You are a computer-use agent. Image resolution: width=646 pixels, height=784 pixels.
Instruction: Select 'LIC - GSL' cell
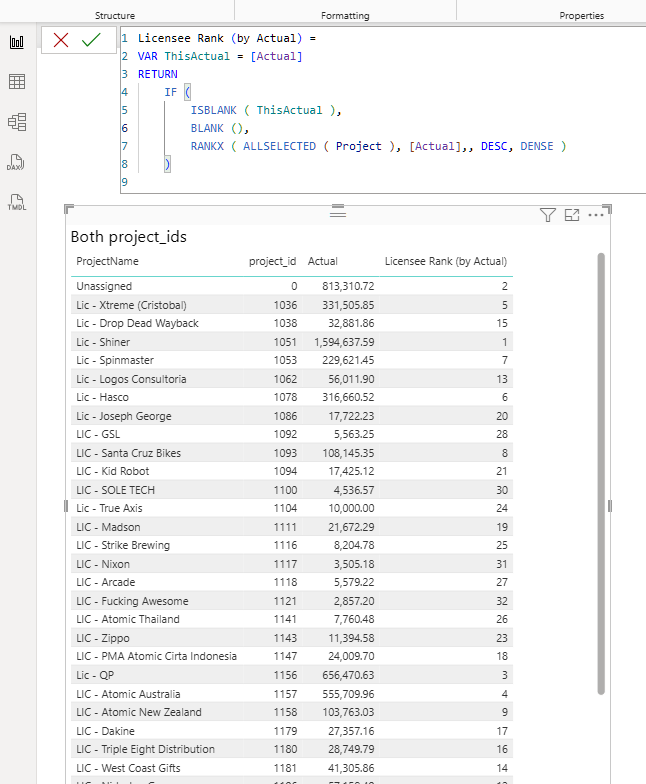click(x=98, y=434)
